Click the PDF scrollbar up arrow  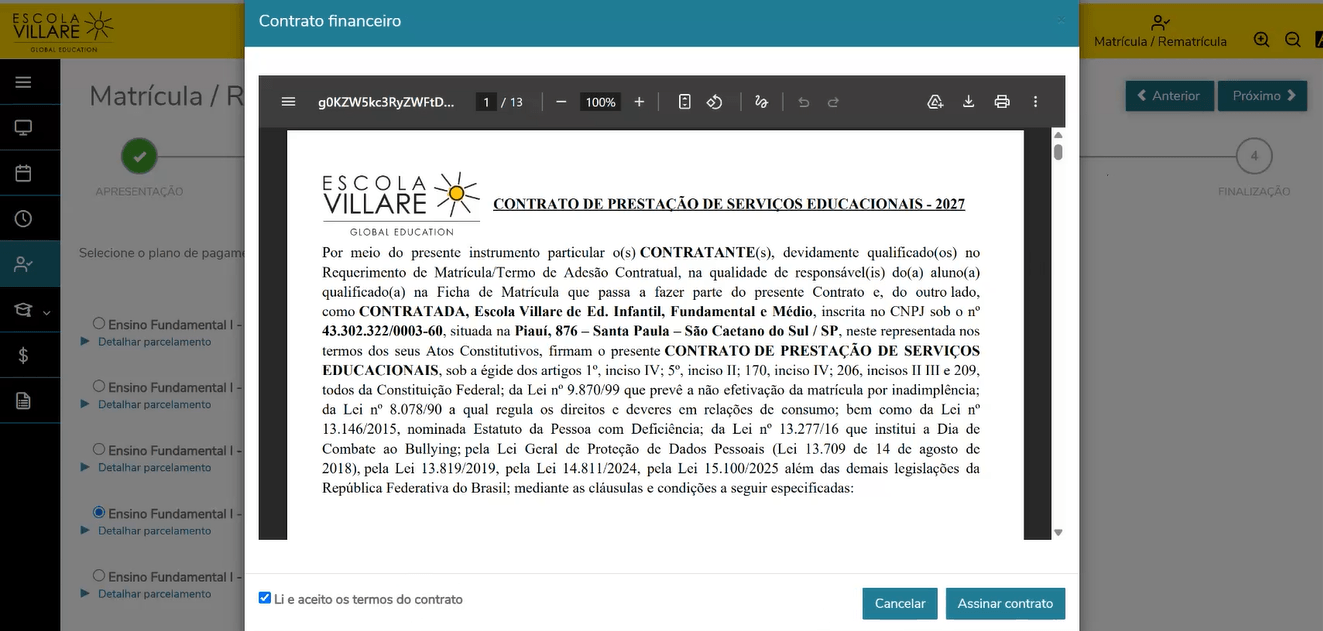tap(1058, 135)
